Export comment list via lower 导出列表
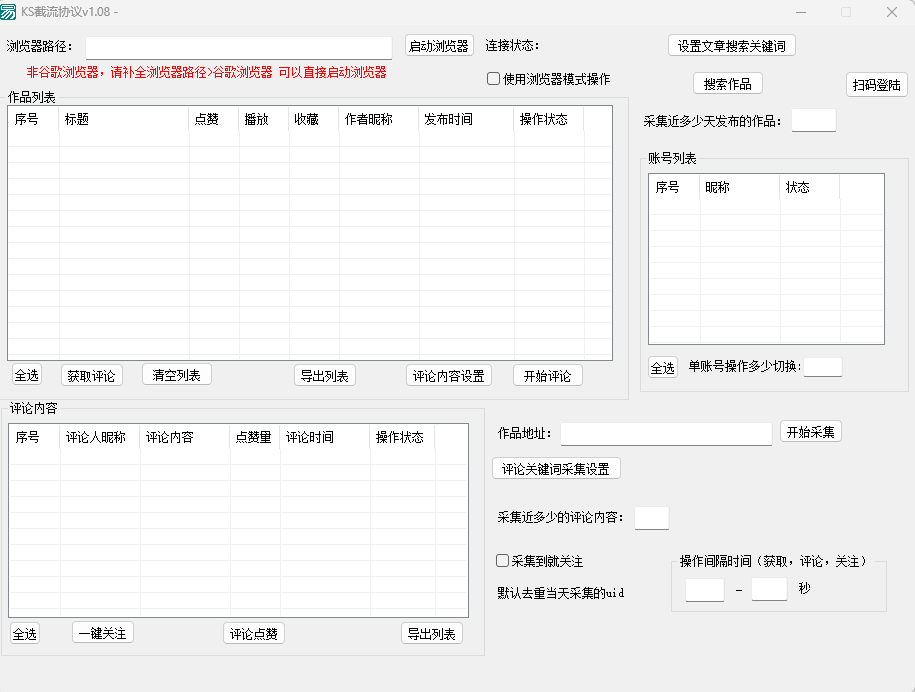The width and height of the screenshot is (915, 692). tap(431, 634)
